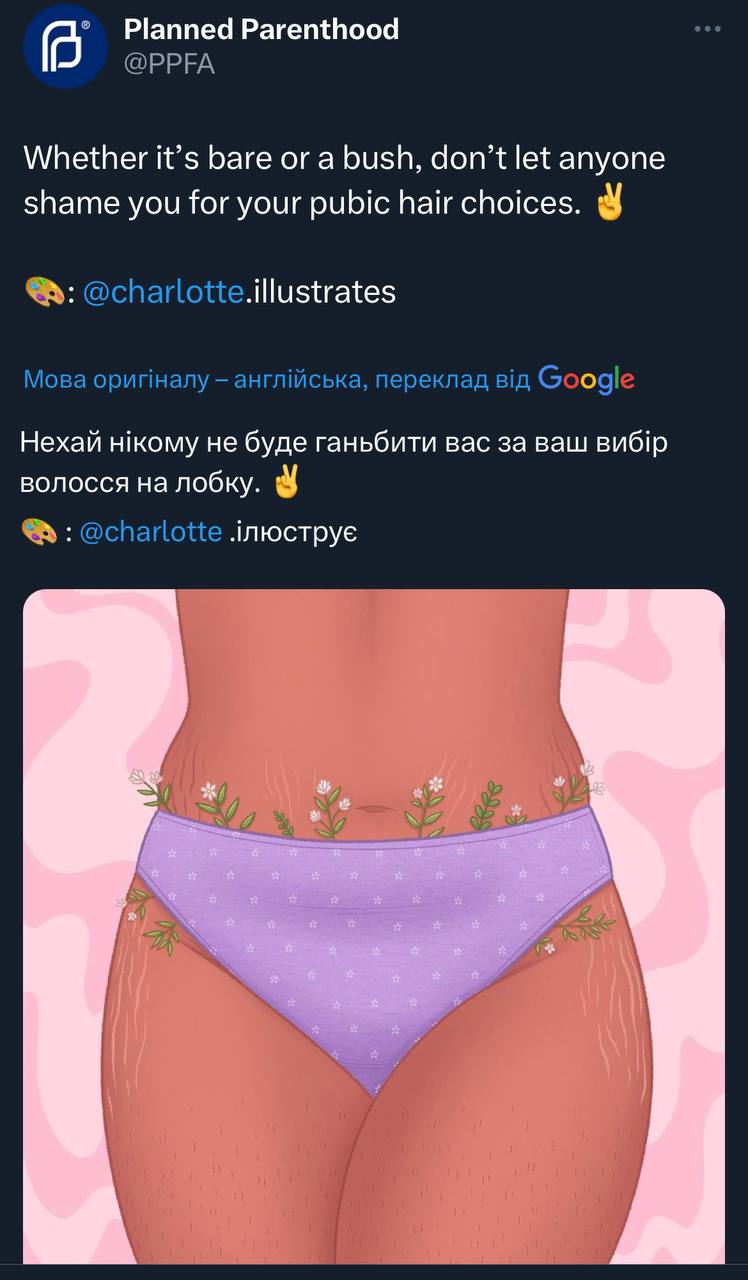Click the victory hand emoji after "лобку."
The height and width of the screenshot is (1280, 748).
click(x=286, y=483)
